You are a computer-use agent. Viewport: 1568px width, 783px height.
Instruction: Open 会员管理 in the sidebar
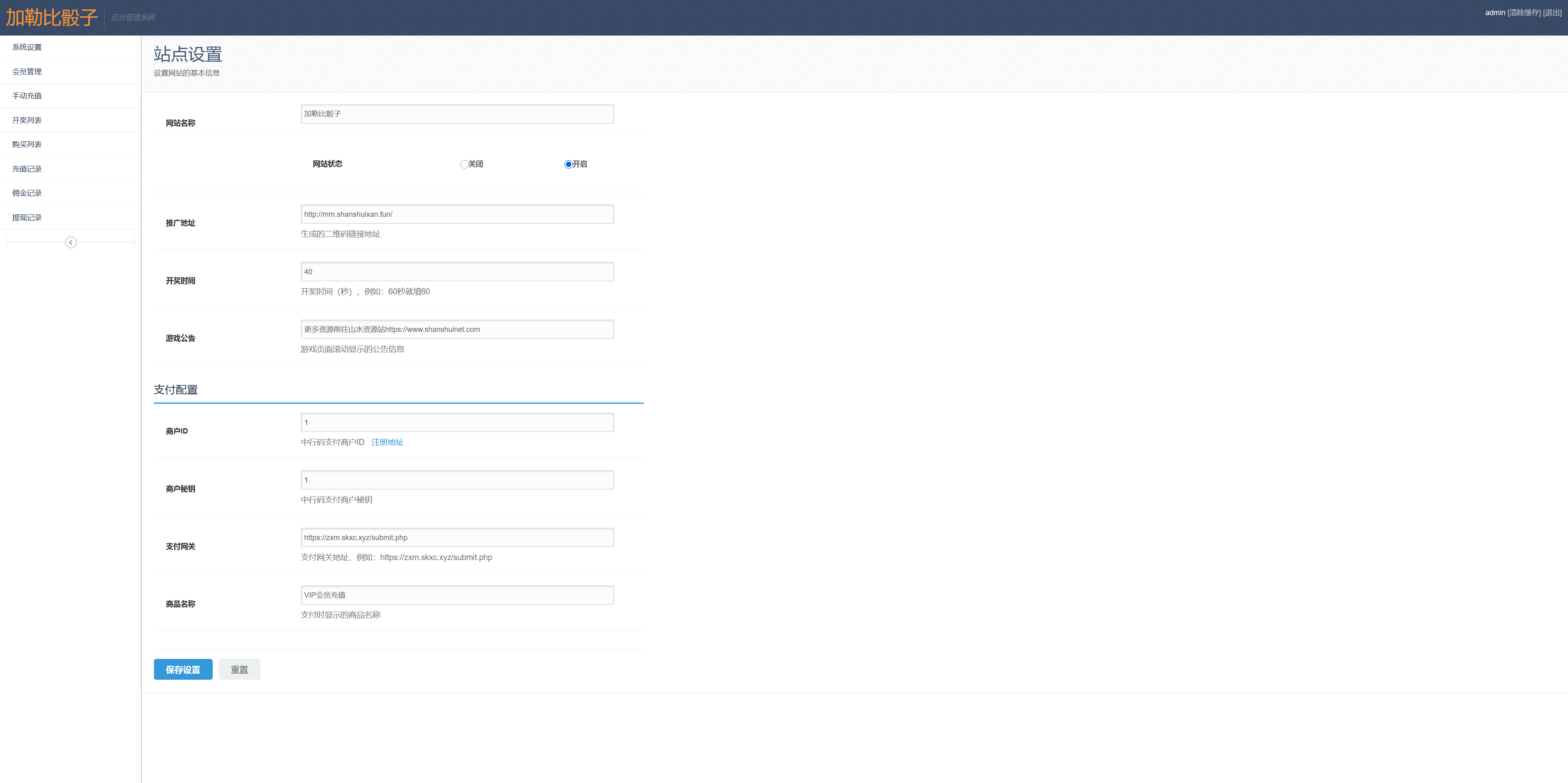[x=27, y=71]
